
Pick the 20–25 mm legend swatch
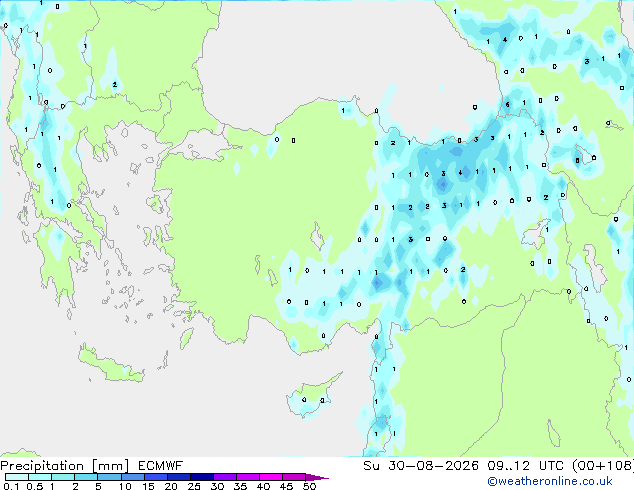tap(178, 477)
